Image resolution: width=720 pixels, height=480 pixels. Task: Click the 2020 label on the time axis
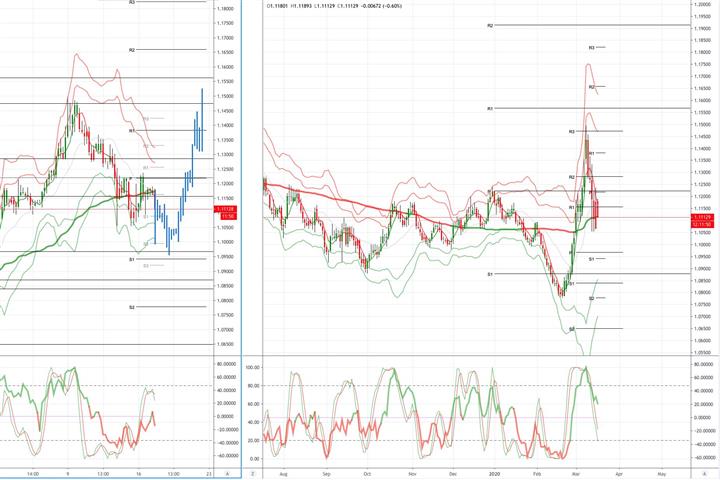pos(494,474)
